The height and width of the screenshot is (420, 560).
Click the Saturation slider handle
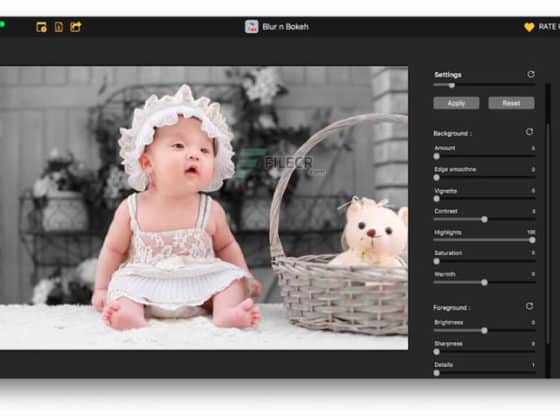coord(436,261)
